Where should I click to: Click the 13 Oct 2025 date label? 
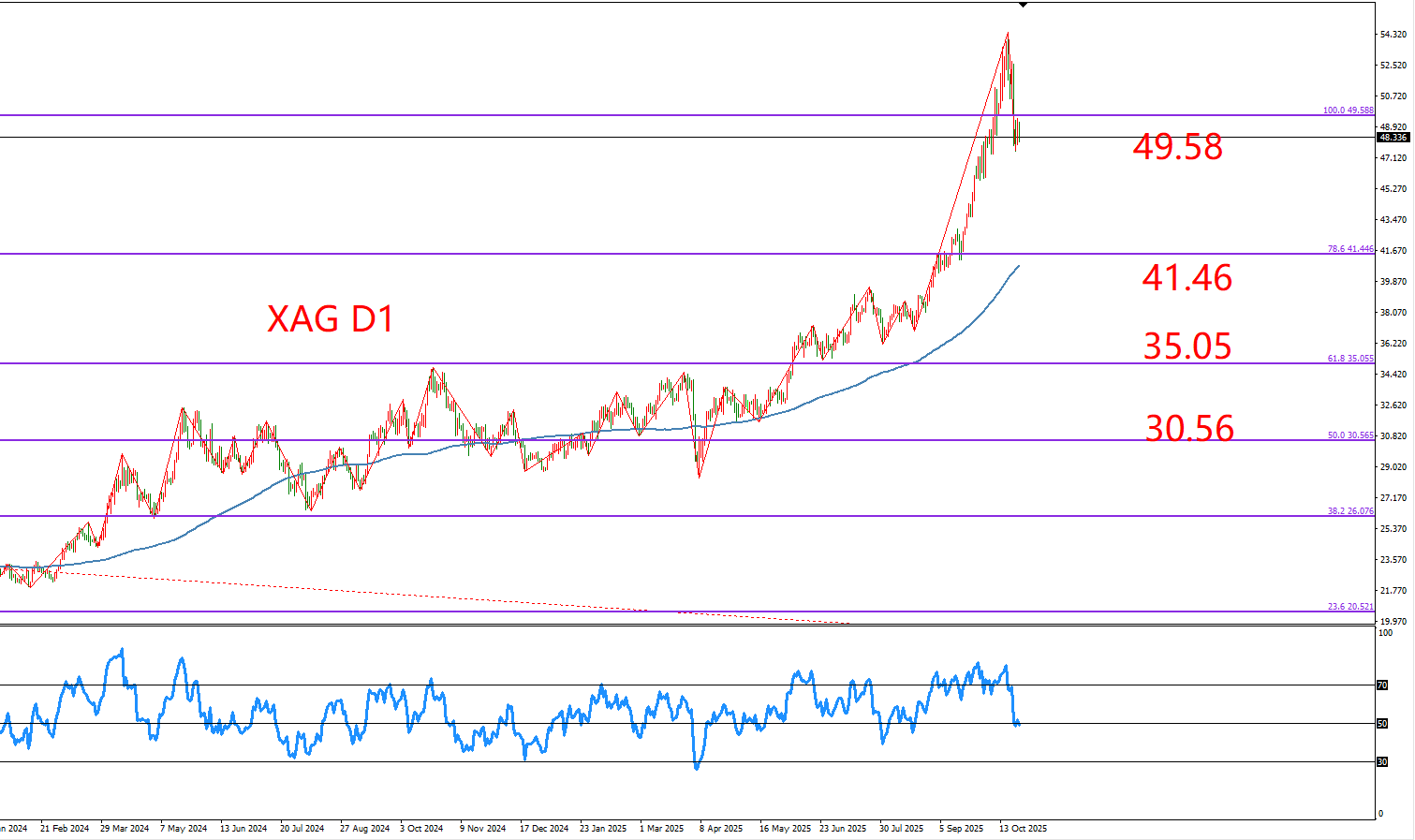(x=1023, y=829)
